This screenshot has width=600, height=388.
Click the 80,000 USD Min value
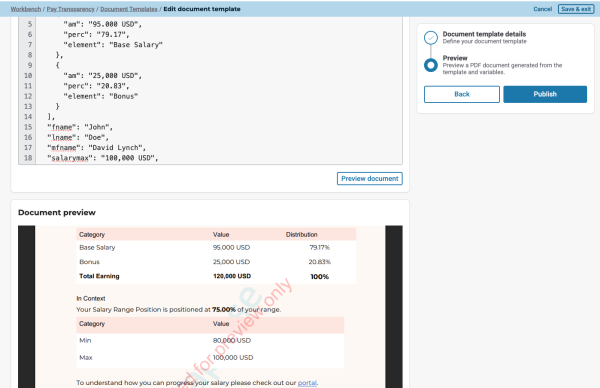pyautogui.click(x=232, y=341)
